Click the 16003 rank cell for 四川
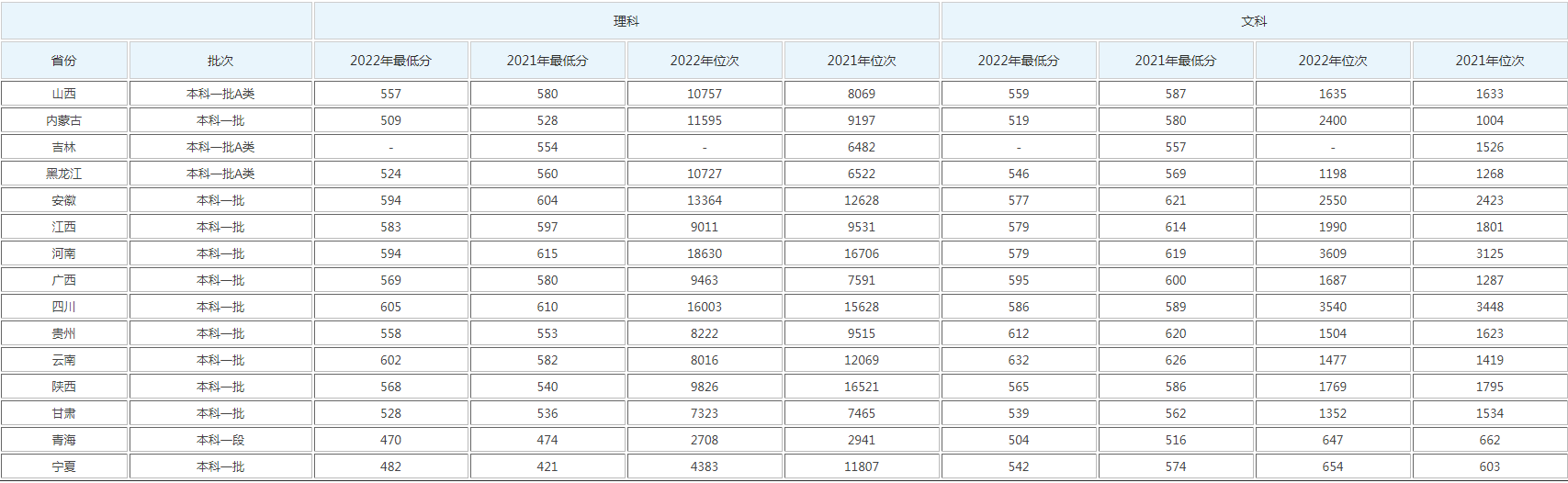This screenshot has height=483, width=1568. click(705, 307)
